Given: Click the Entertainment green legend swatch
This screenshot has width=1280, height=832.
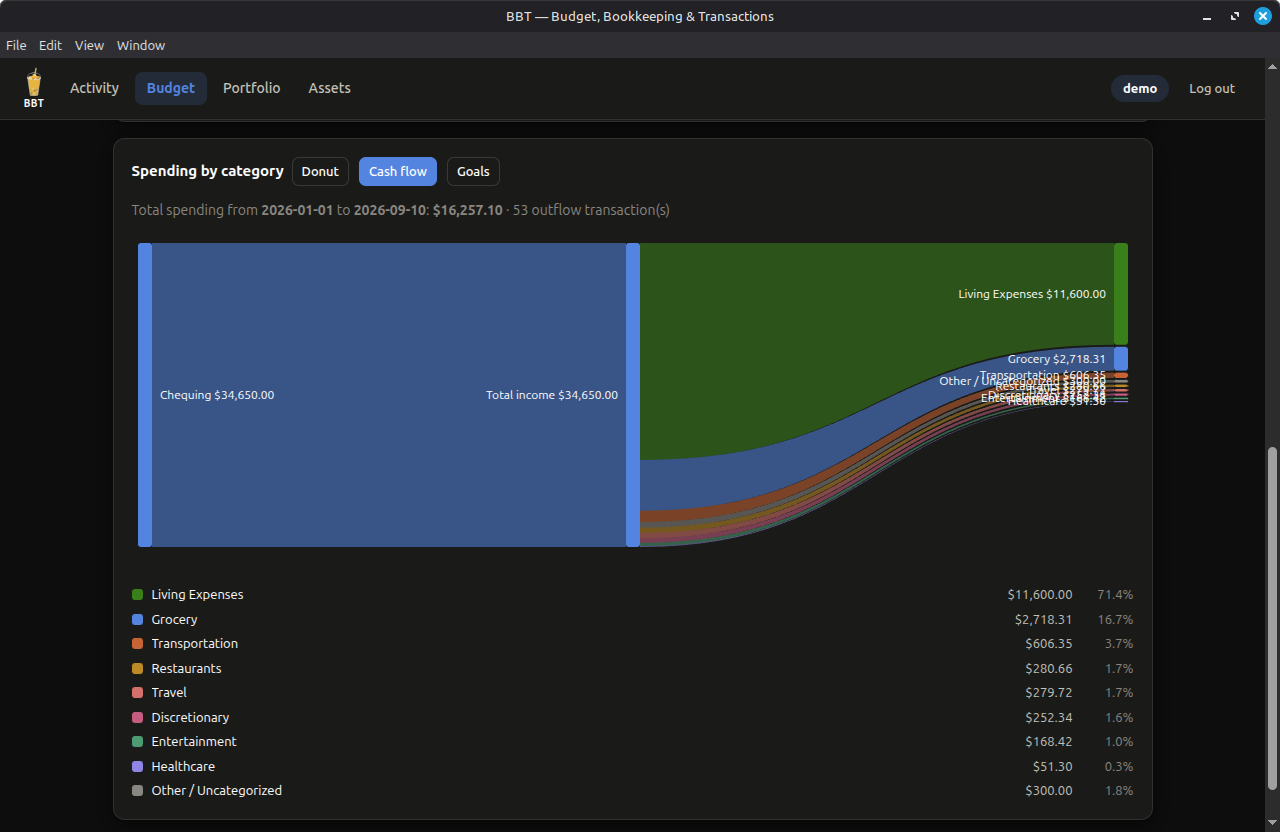Looking at the screenshot, I should pyautogui.click(x=138, y=741).
